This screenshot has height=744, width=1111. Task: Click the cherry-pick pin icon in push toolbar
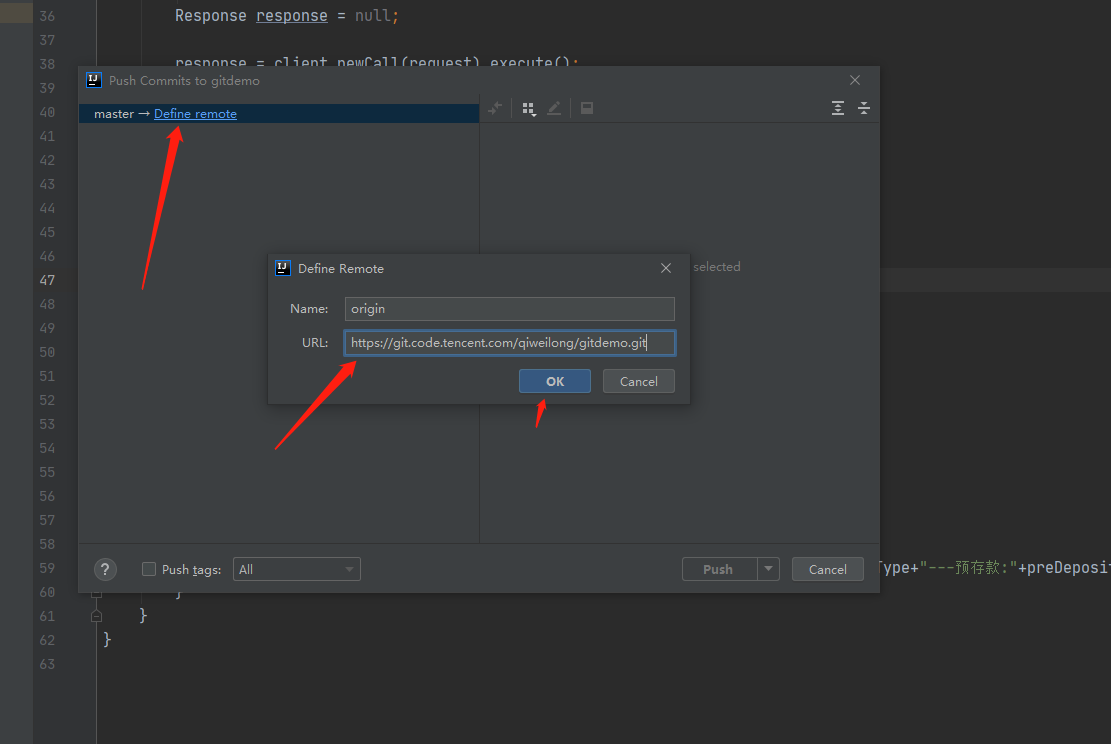click(x=495, y=108)
